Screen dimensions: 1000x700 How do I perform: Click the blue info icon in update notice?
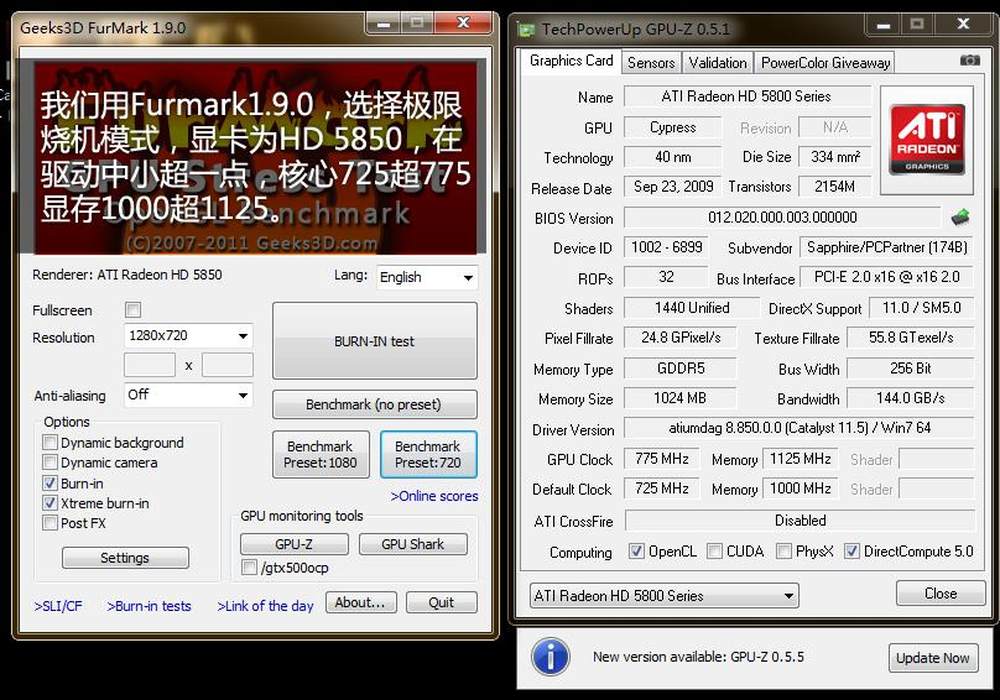(x=550, y=657)
